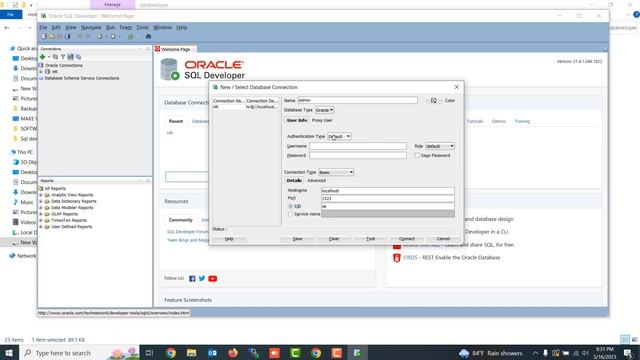Open first Chrome icon on taskbar
640x360 pixels.
171,353
